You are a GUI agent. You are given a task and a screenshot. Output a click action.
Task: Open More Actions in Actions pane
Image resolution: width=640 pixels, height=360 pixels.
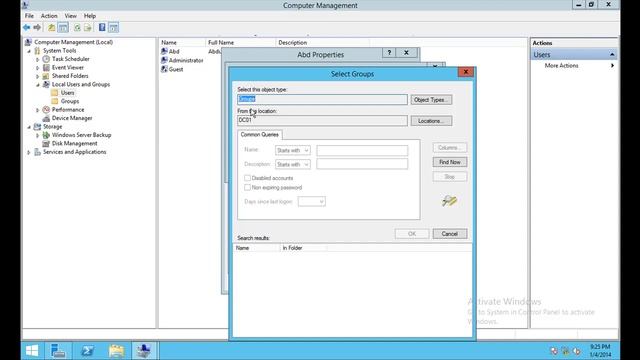tap(561, 66)
